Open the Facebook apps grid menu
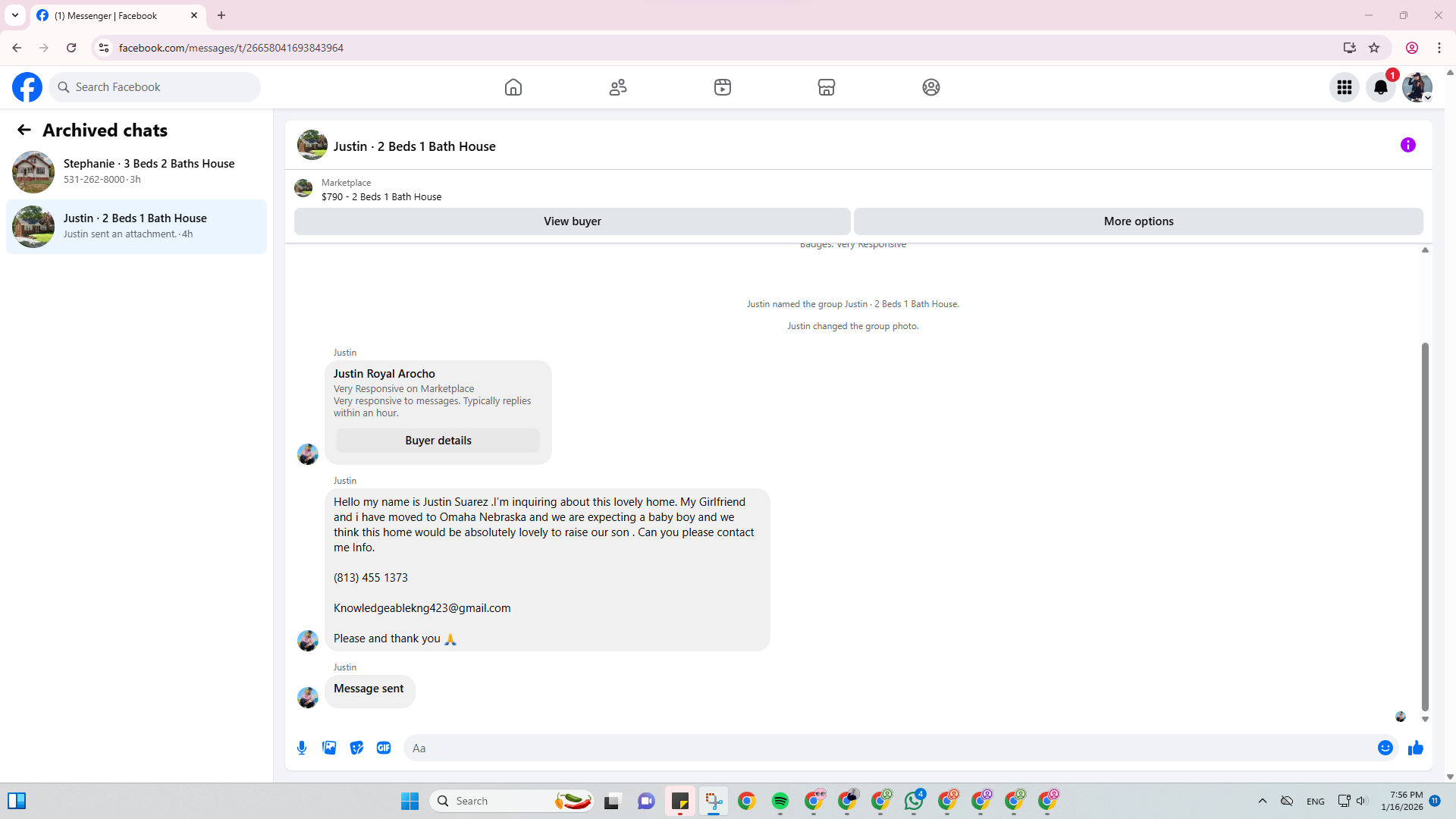1456x819 pixels. coord(1344,87)
